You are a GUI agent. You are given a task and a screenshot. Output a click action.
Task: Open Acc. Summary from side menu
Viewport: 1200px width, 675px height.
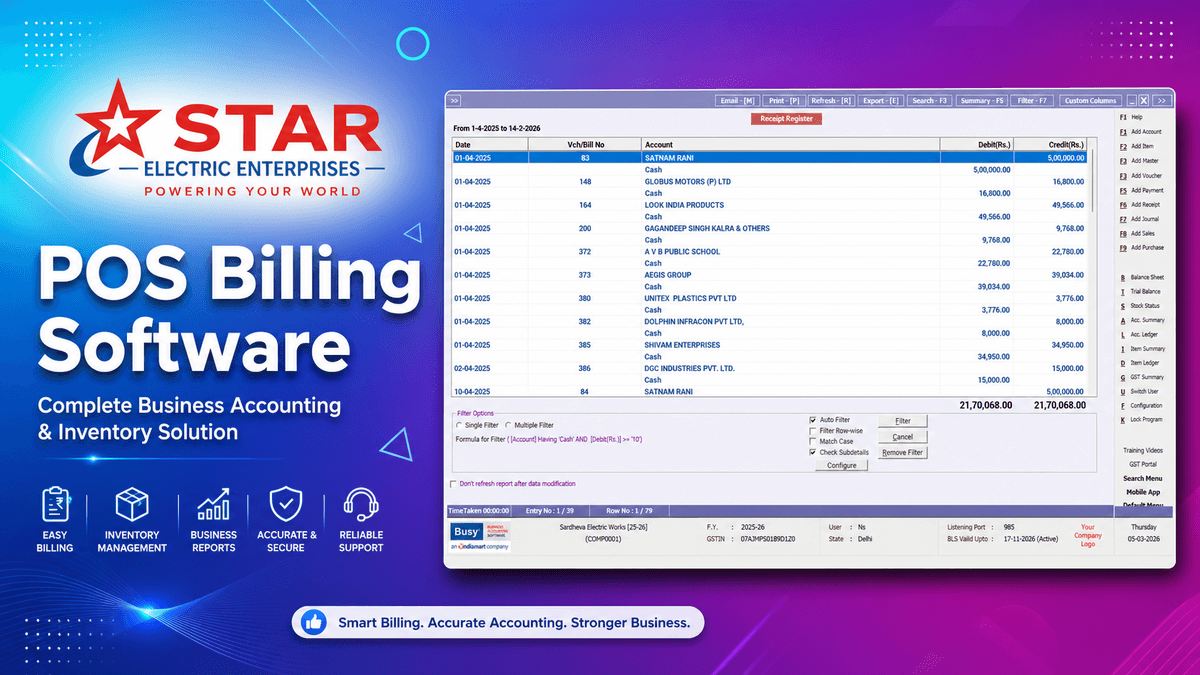click(x=1141, y=320)
